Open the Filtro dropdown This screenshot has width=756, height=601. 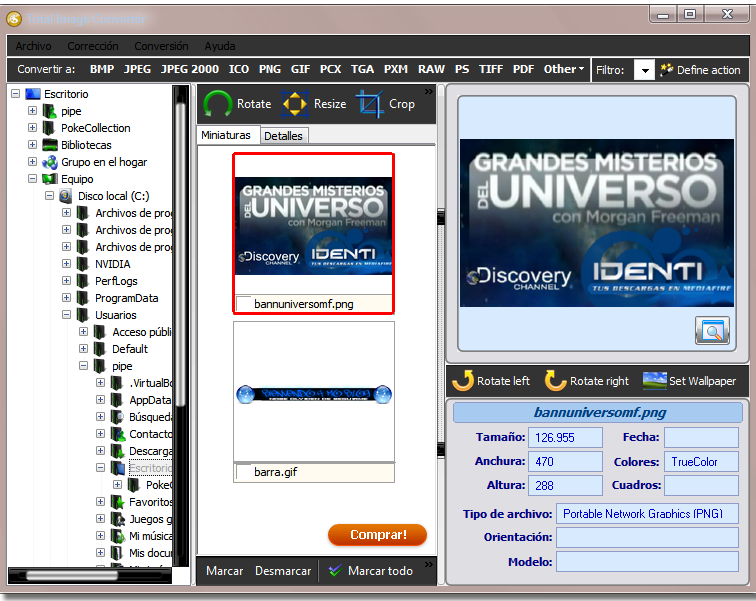(644, 70)
